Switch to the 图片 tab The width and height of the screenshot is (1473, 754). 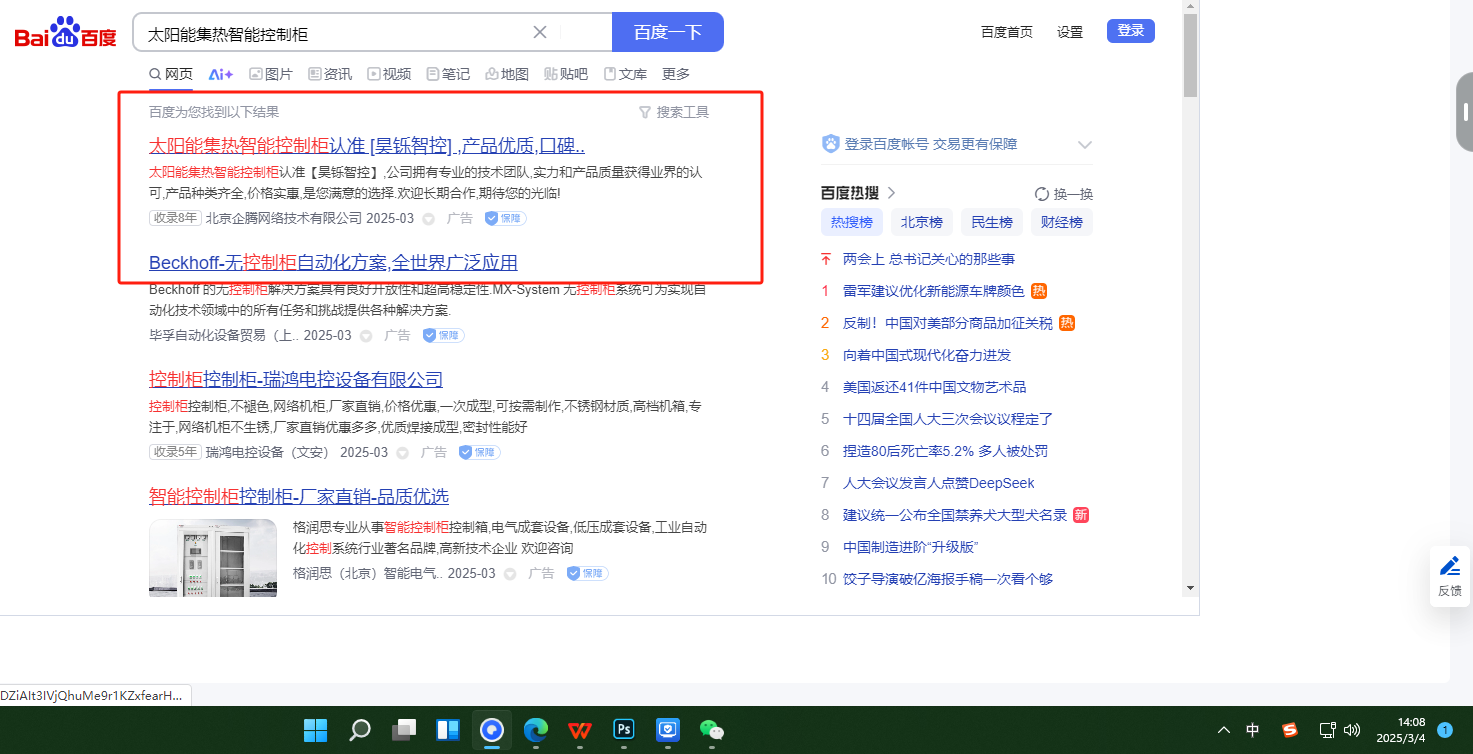tap(271, 74)
